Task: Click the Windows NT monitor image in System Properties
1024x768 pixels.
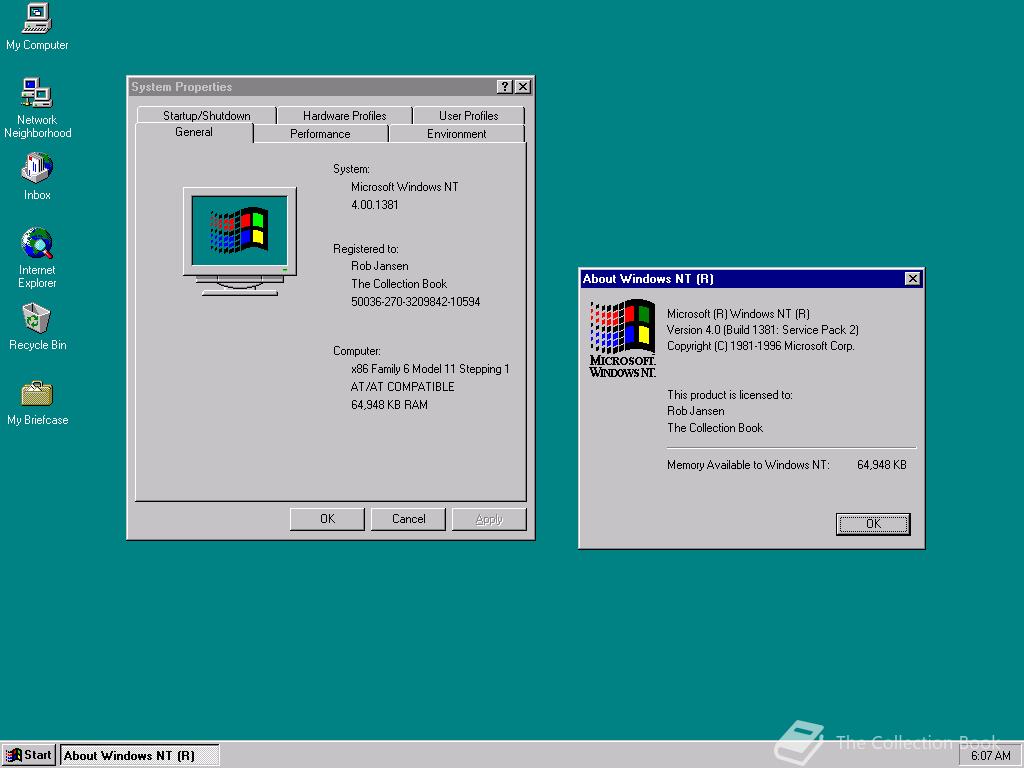Action: coord(240,241)
